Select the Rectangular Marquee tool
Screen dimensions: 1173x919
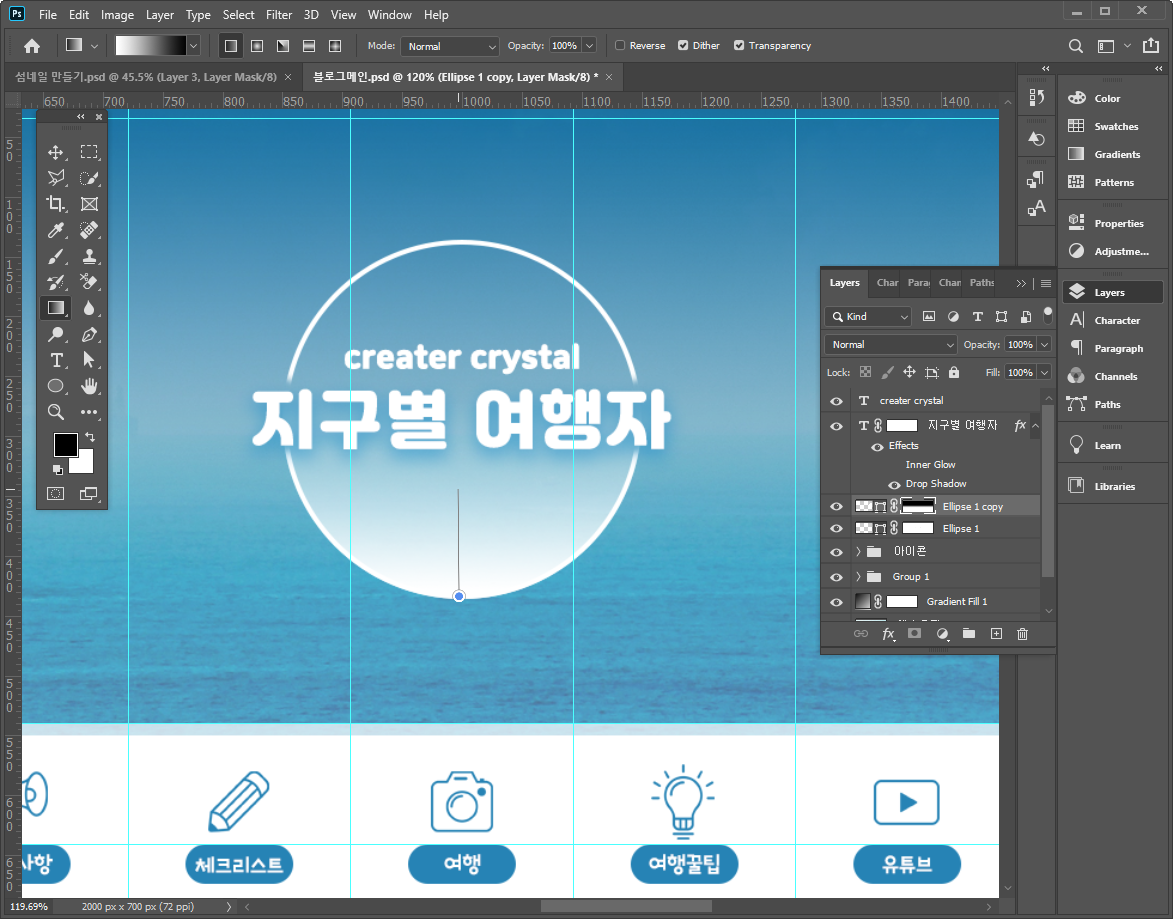[89, 153]
